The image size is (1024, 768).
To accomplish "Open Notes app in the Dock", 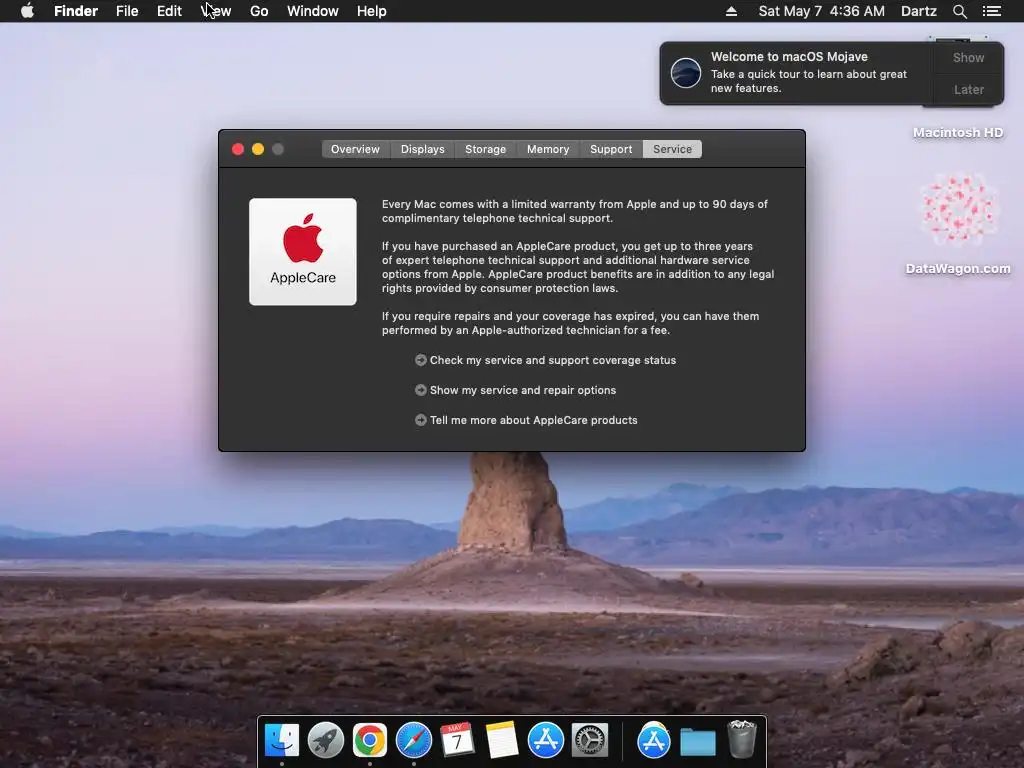I will pos(502,741).
